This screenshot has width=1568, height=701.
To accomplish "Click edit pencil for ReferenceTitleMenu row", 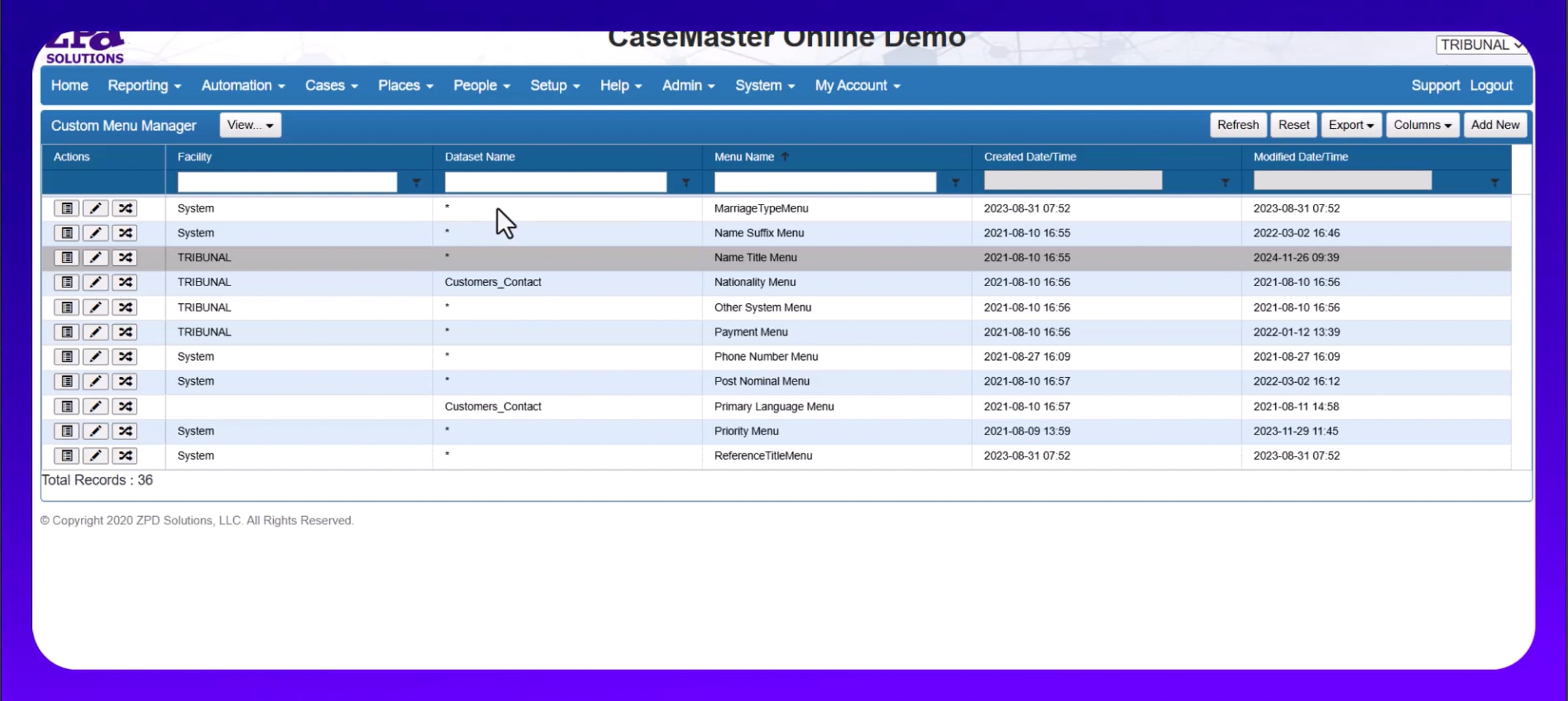I will tap(95, 456).
